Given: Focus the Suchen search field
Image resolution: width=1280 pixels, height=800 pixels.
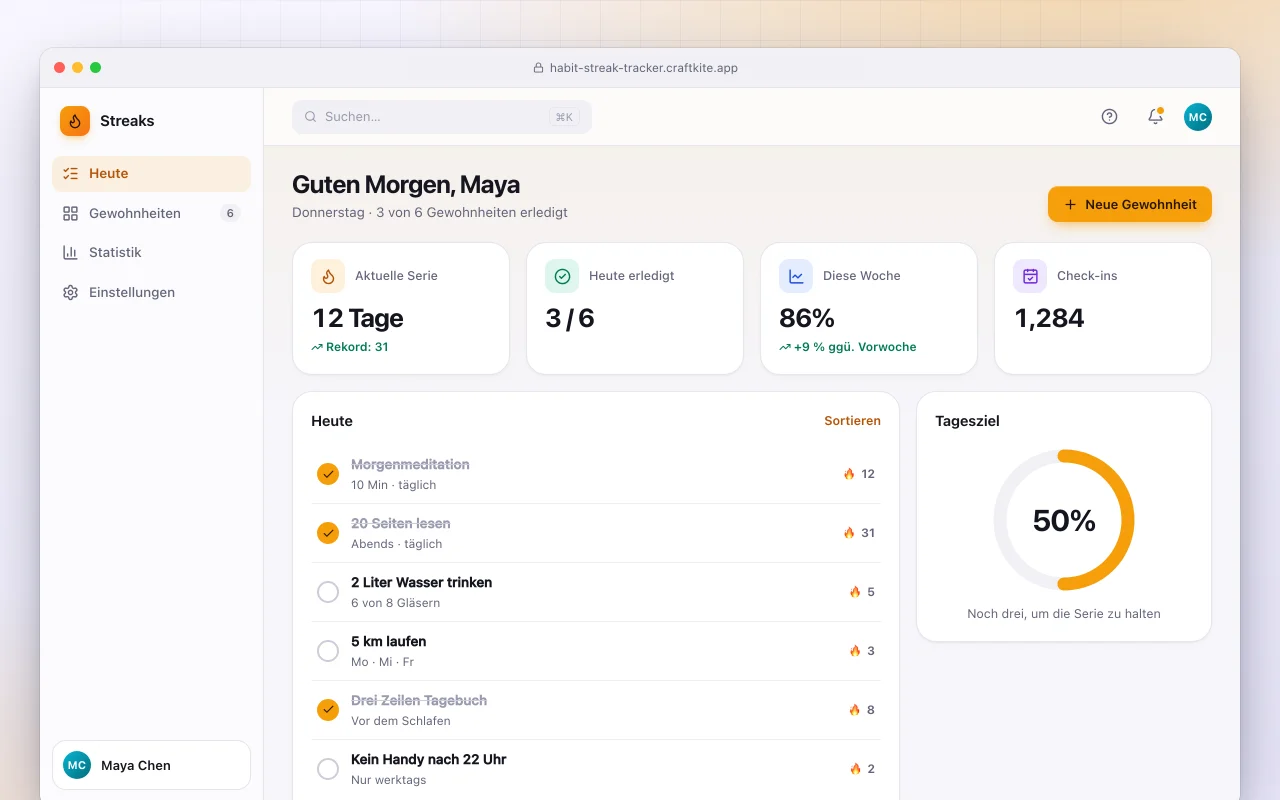Looking at the screenshot, I should [x=442, y=117].
